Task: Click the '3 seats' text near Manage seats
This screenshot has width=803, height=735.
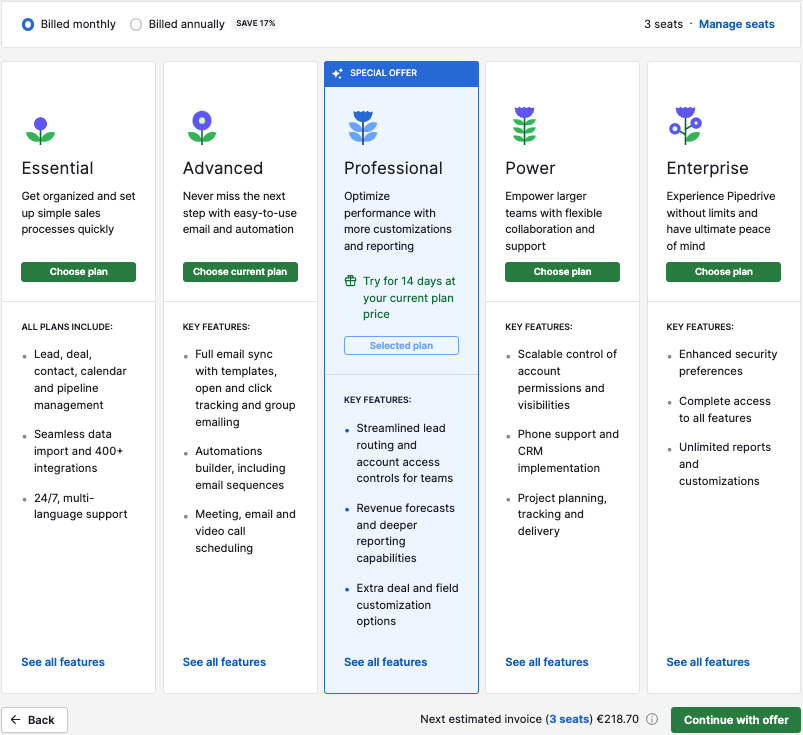Action: pyautogui.click(x=663, y=24)
